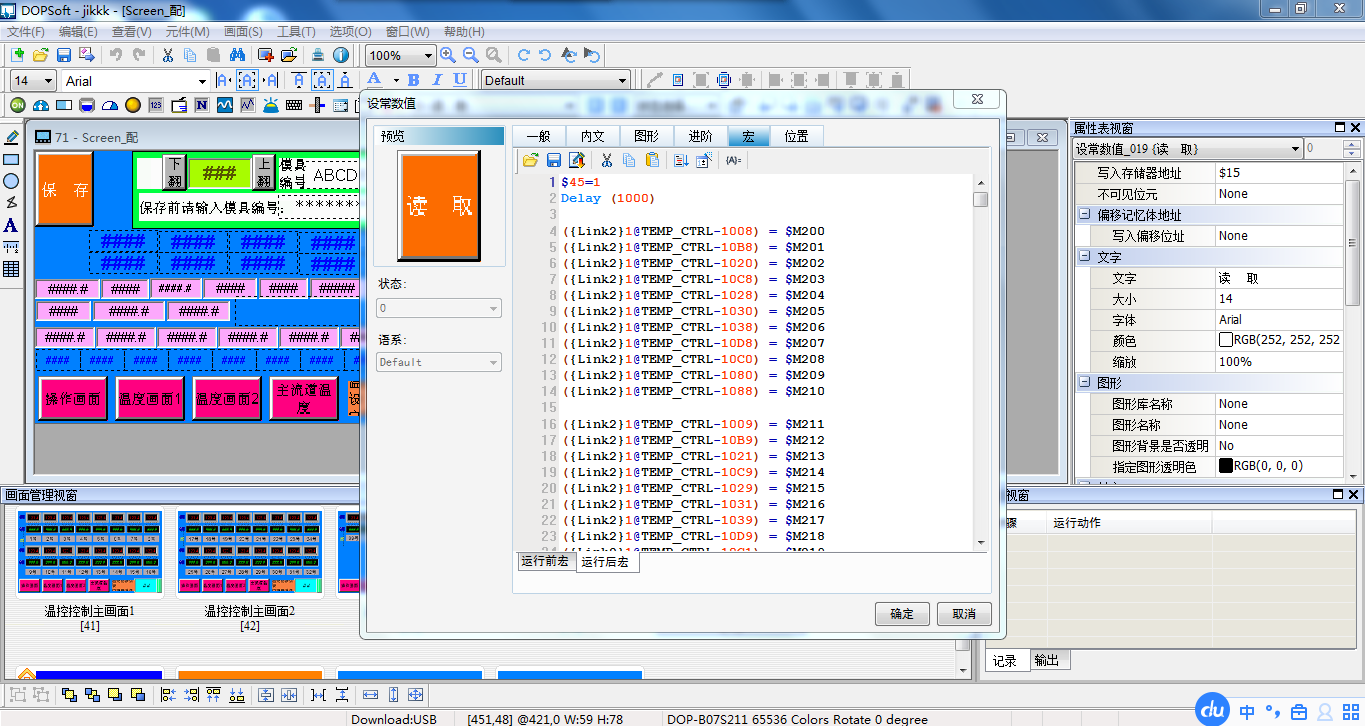Click the Zoom In magnifier icon

pos(448,55)
